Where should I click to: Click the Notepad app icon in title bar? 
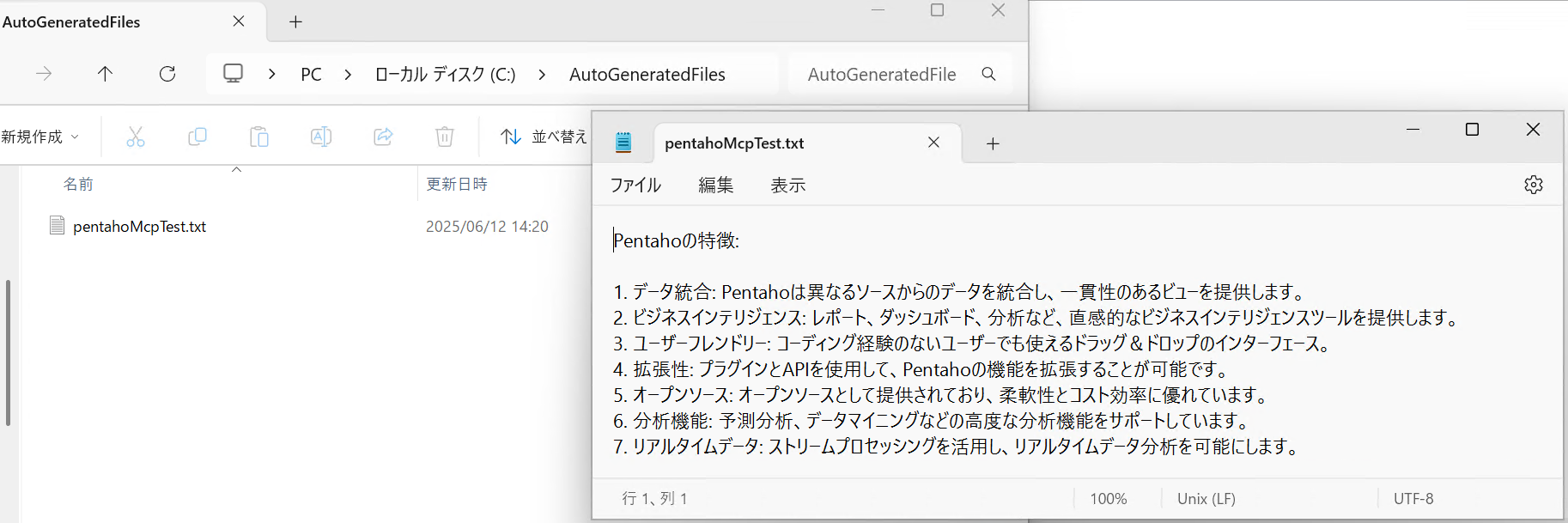pyautogui.click(x=623, y=143)
